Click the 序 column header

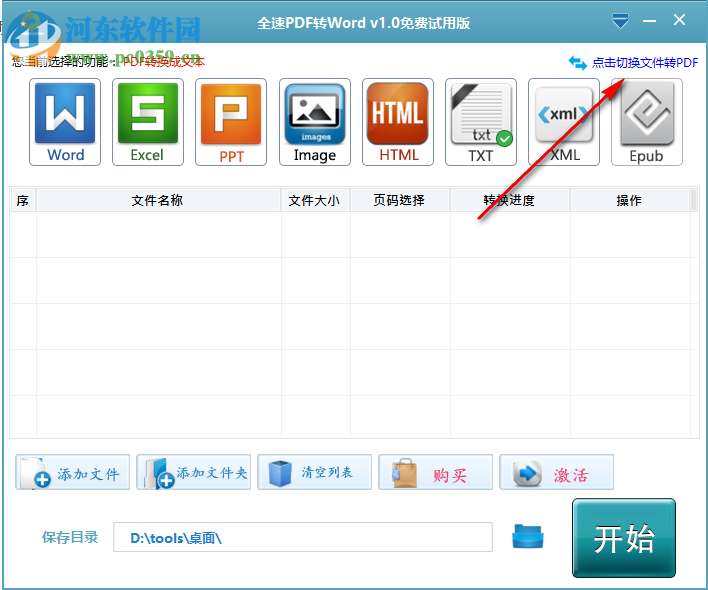coord(23,200)
